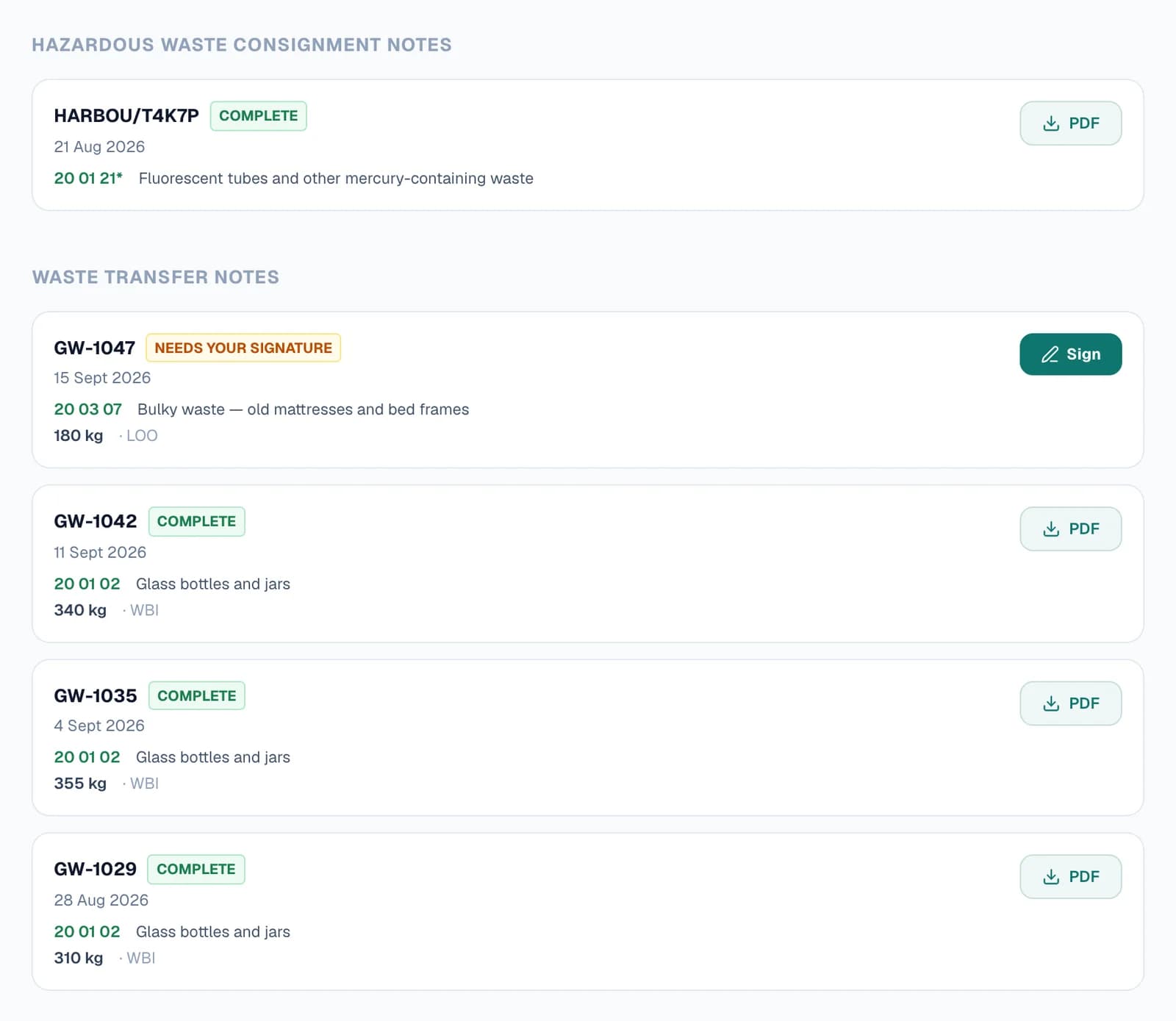Open the GW-1042 note title
Image resolution: width=1176 pixels, height=1021 pixels.
(x=96, y=521)
